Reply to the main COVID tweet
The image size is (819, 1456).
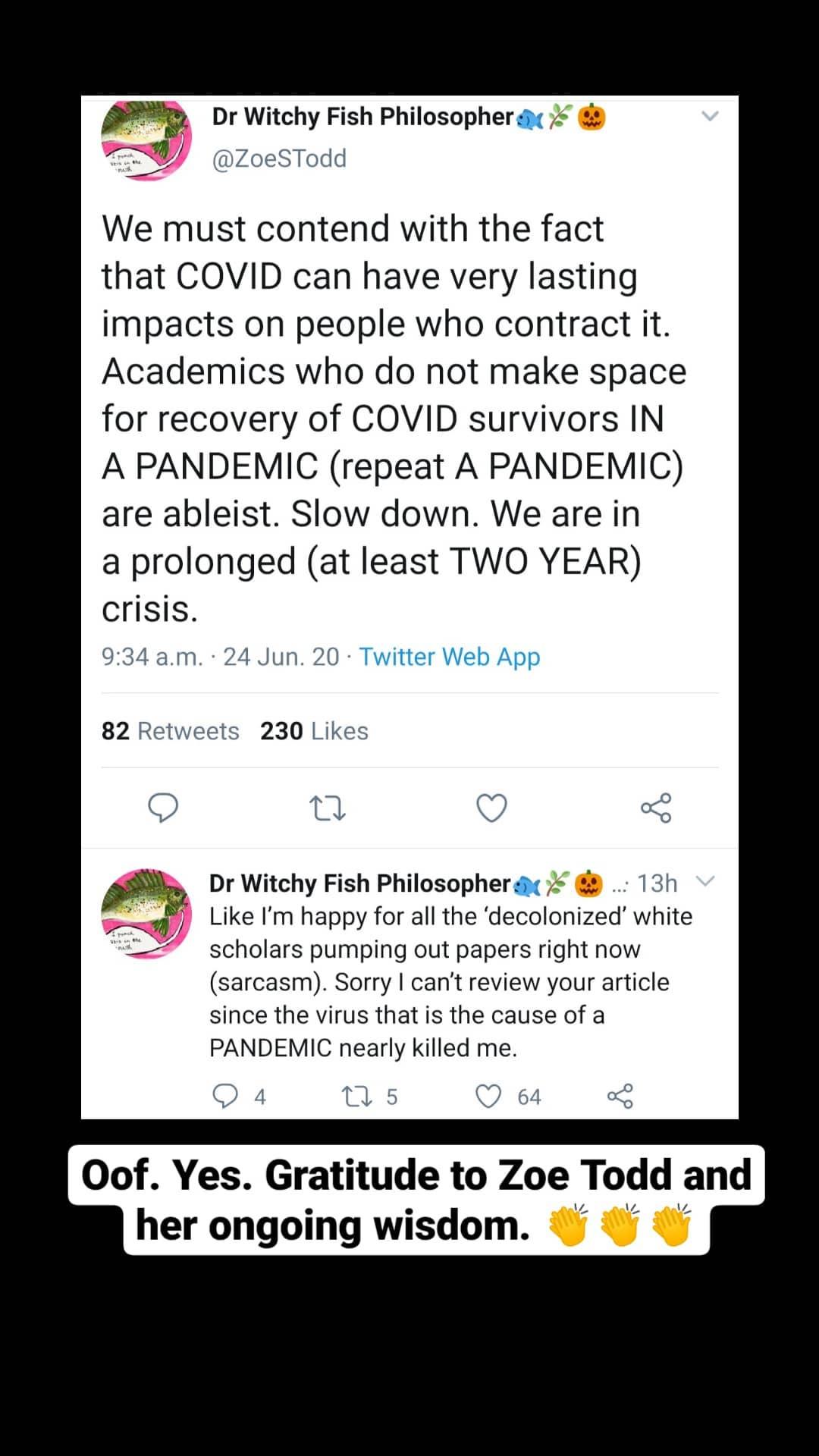point(163,808)
